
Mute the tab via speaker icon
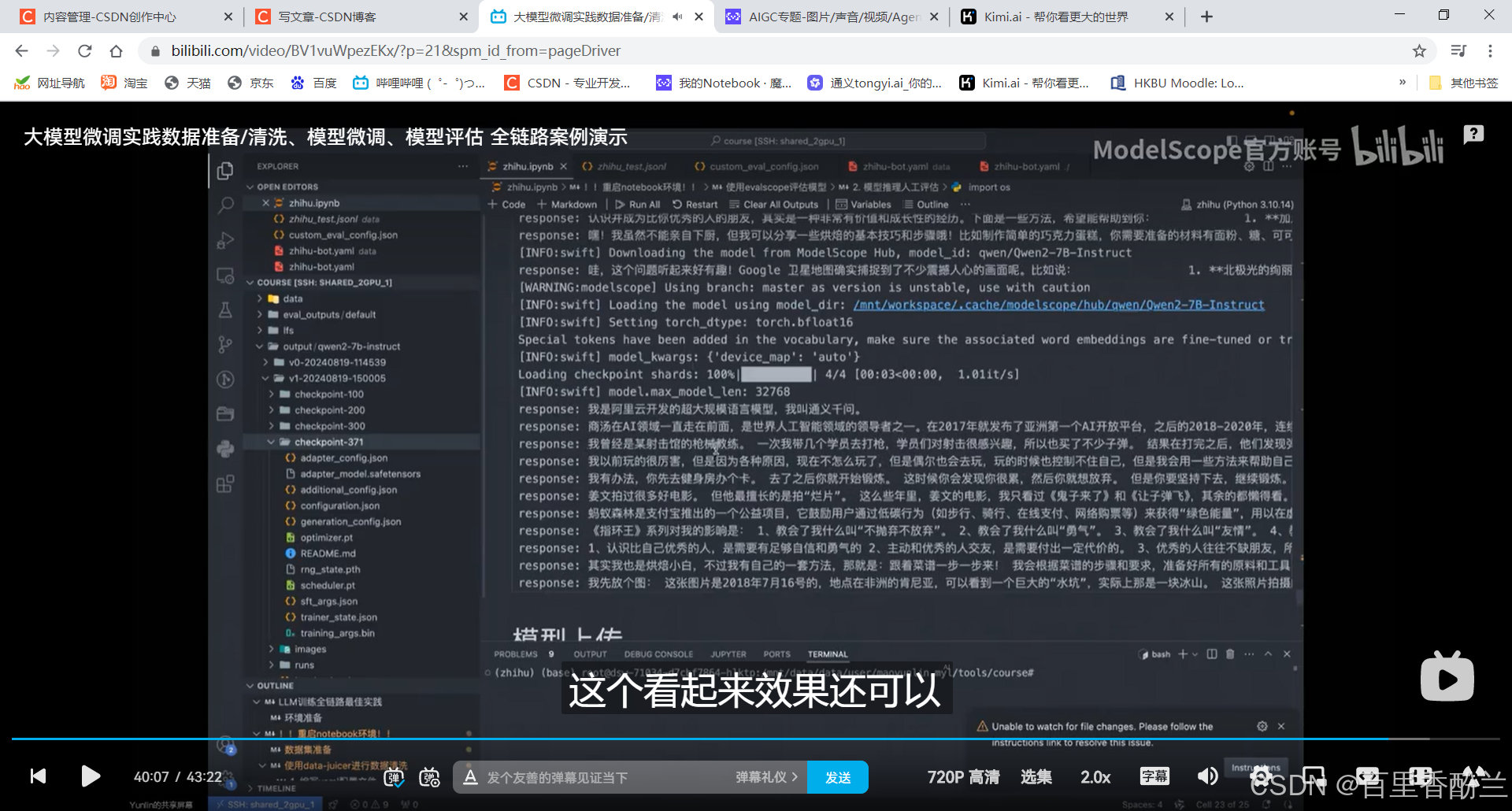click(677, 17)
